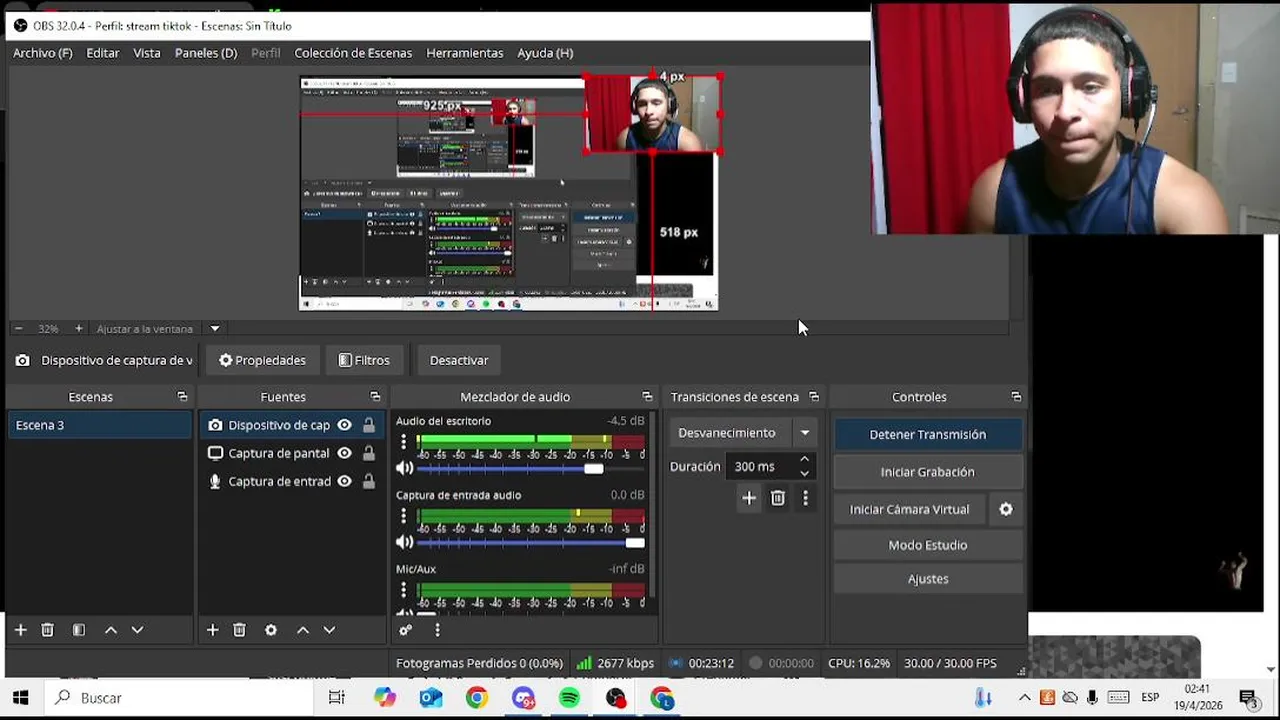Image resolution: width=1280 pixels, height=720 pixels.
Task: Pop out the Transiciones de escena dock
Action: (x=814, y=397)
